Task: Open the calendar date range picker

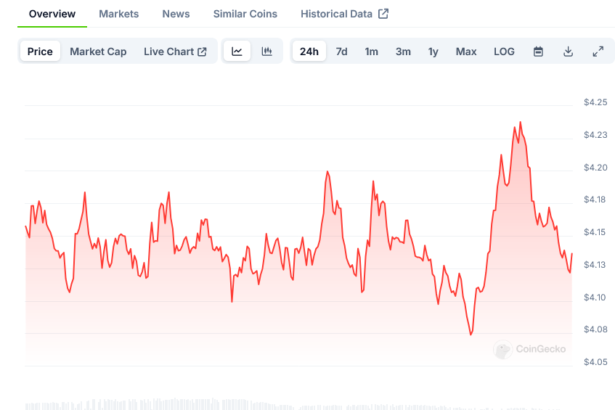Action: (538, 51)
